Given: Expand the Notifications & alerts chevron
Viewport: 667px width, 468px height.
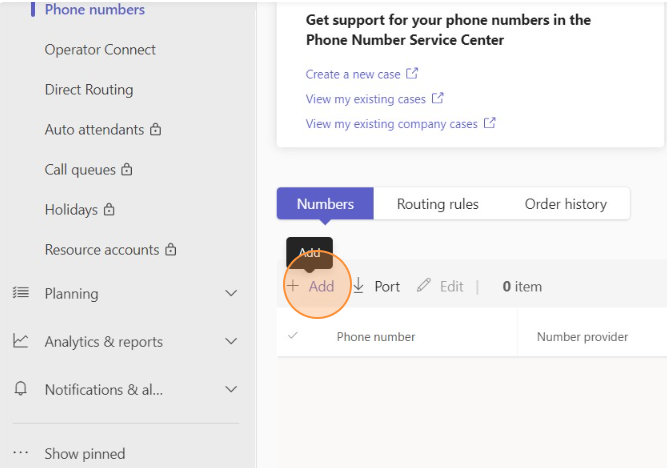Looking at the screenshot, I should (x=231, y=389).
